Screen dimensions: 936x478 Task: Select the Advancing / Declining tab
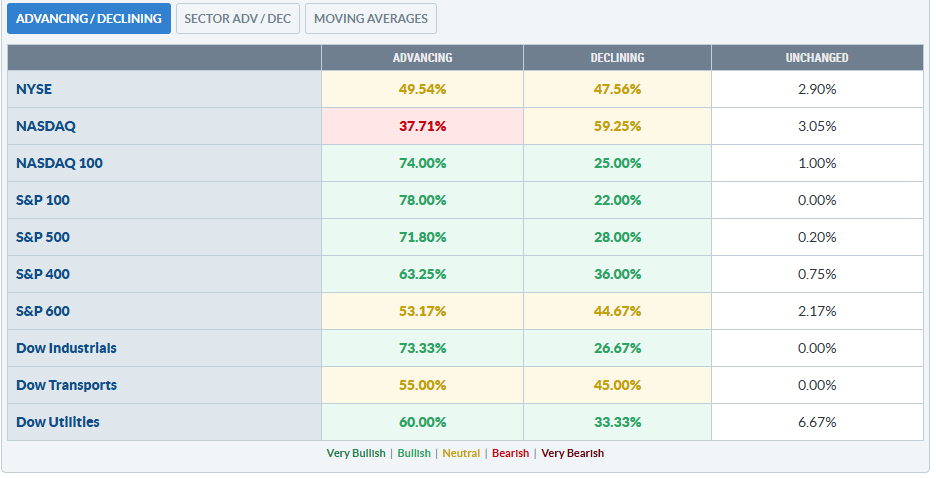tap(89, 18)
